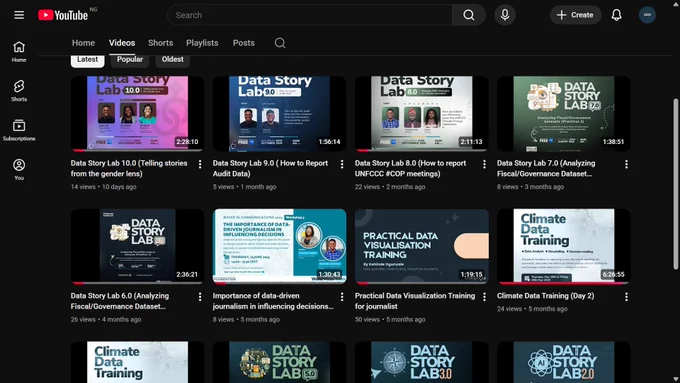680x383 pixels.
Task: Open Data Story Lab 6.0 video title
Action: tap(120, 301)
